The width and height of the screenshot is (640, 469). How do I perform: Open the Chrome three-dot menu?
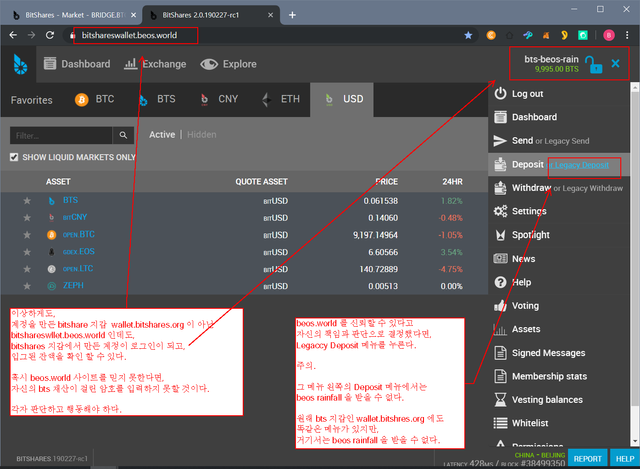pos(627,36)
